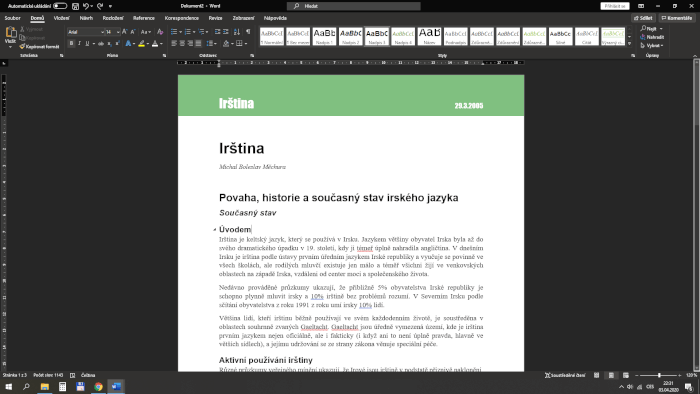
Task: Toggle justify alignment
Action: [199, 44]
